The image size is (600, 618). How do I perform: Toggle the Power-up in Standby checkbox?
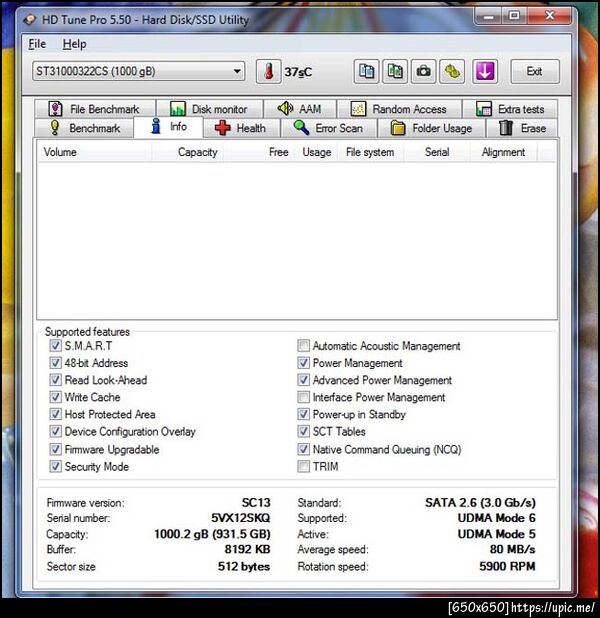(303, 414)
